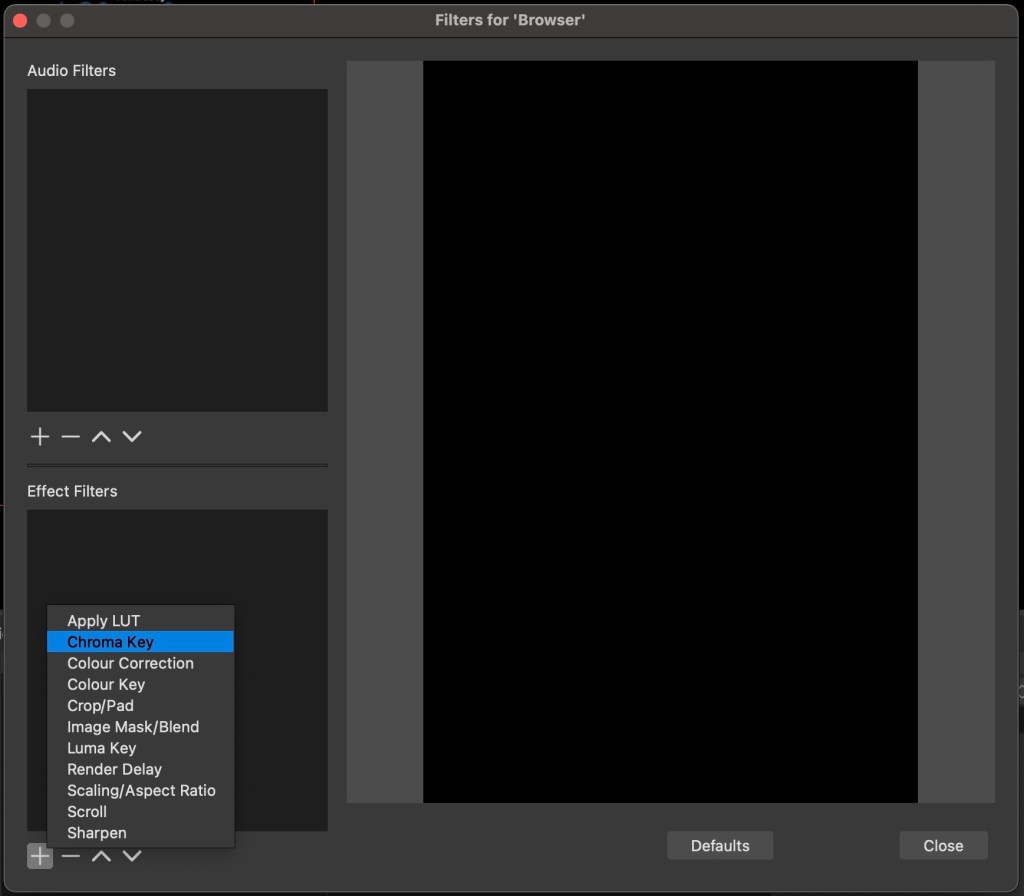Move effect filter down with arrow icon
The width and height of the screenshot is (1024, 896).
(132, 856)
